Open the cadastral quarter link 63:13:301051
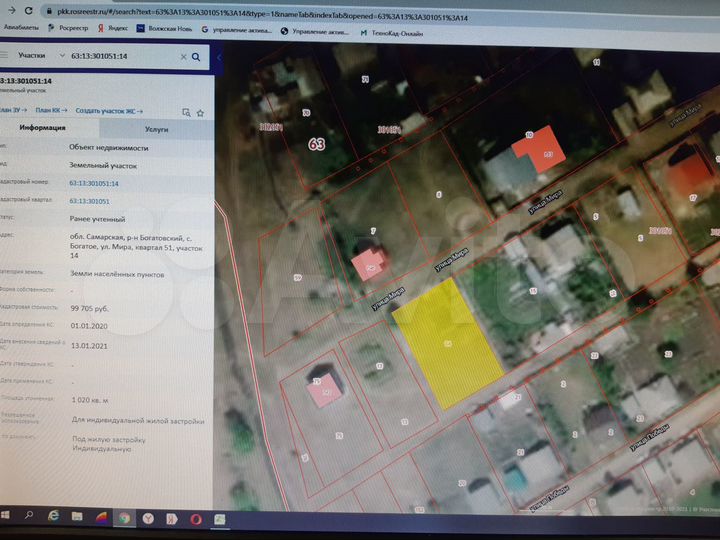 coord(89,201)
